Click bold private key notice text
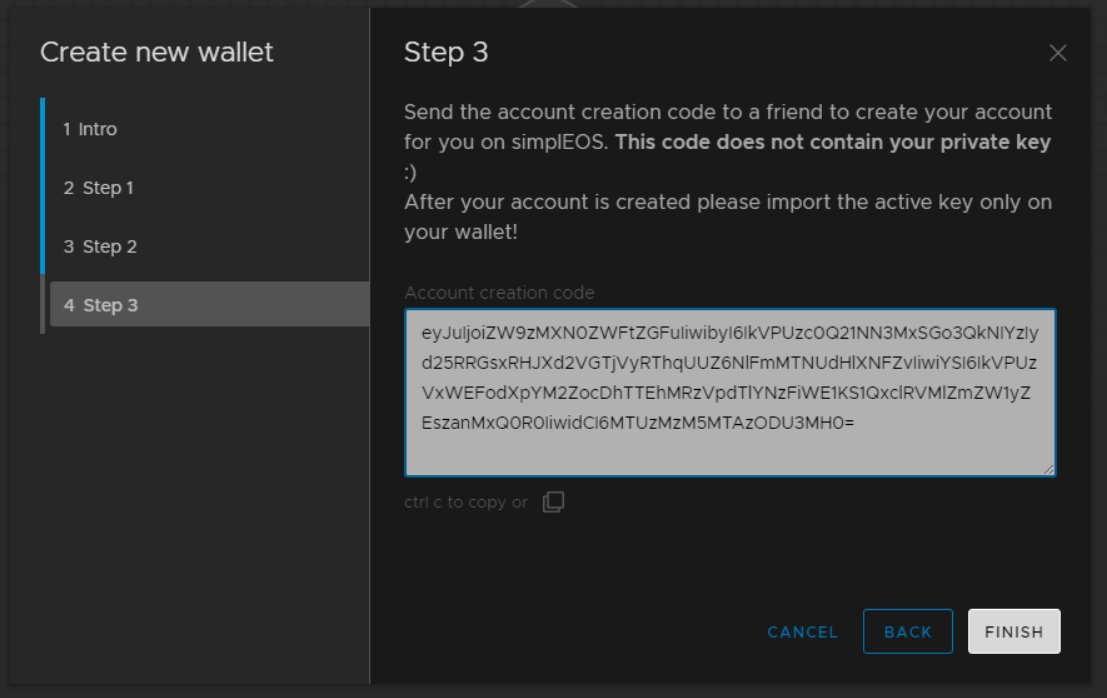 click(x=833, y=143)
